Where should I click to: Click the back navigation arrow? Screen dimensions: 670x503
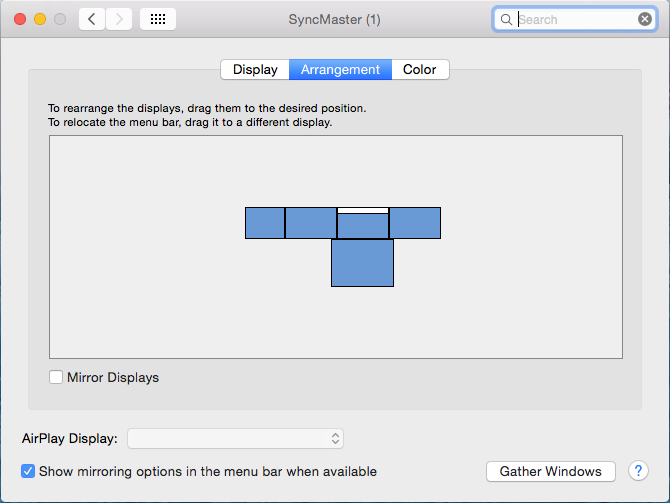92,19
